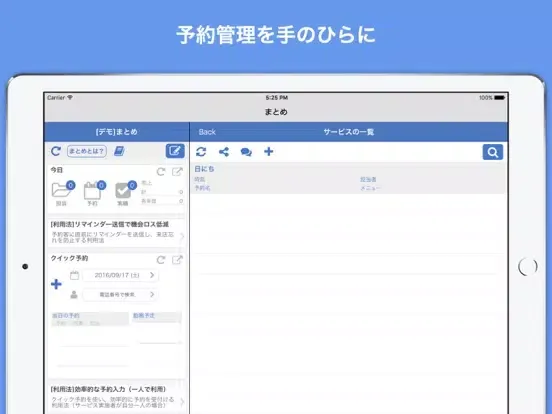Tap the まとめ navigation bar title
The height and width of the screenshot is (414, 552).
pos(276,112)
